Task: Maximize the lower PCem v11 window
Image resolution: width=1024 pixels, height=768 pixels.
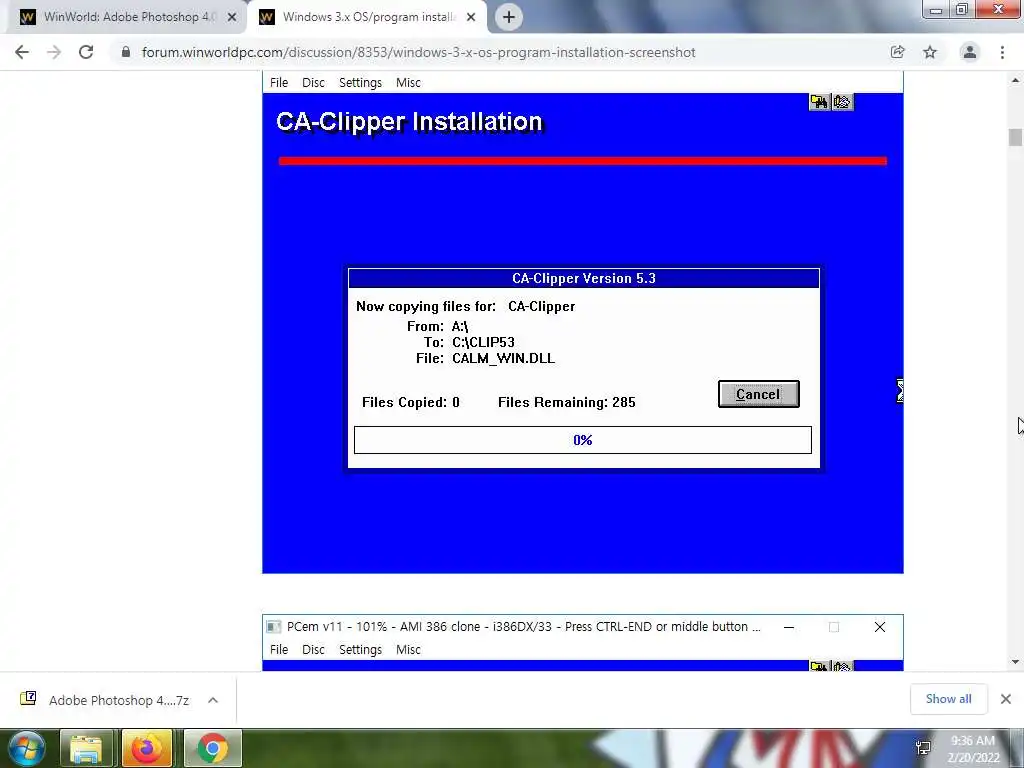Action: [x=834, y=627]
